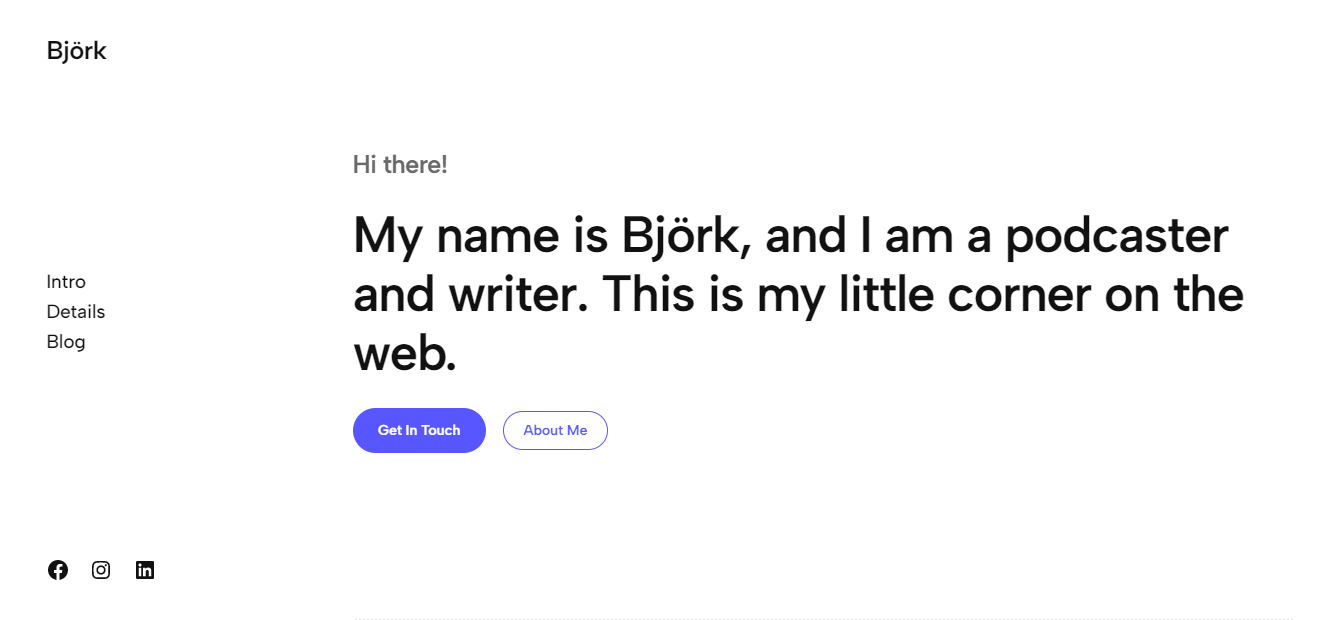Go to the Intro section
Image resolution: width=1341 pixels, height=620 pixels.
coord(66,282)
